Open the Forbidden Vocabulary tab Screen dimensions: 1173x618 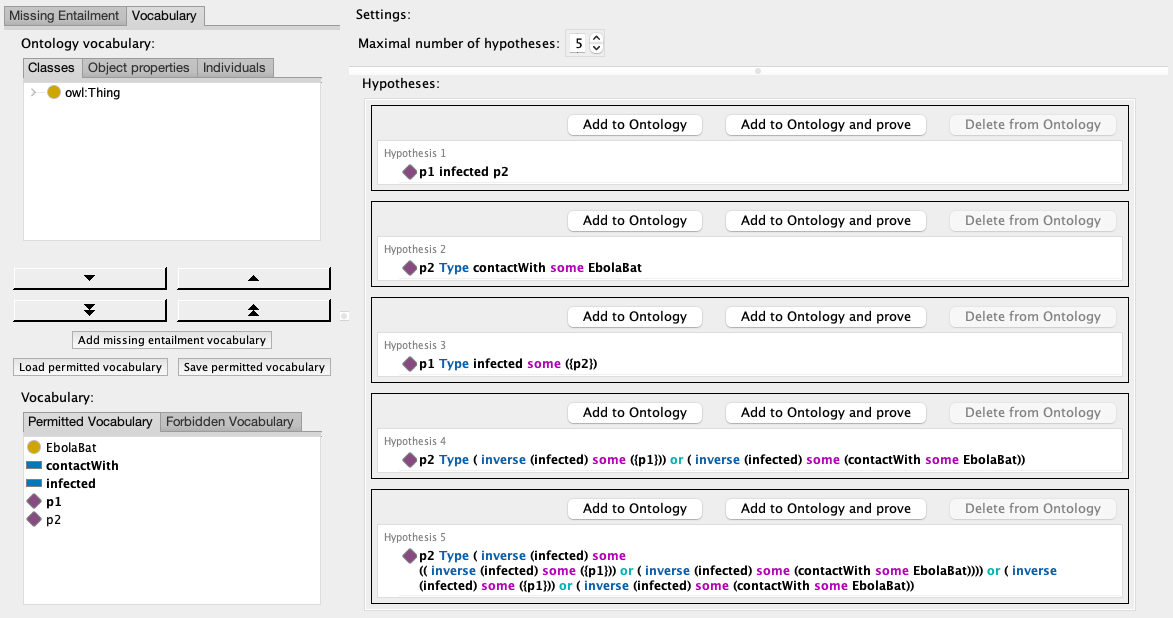(230, 422)
